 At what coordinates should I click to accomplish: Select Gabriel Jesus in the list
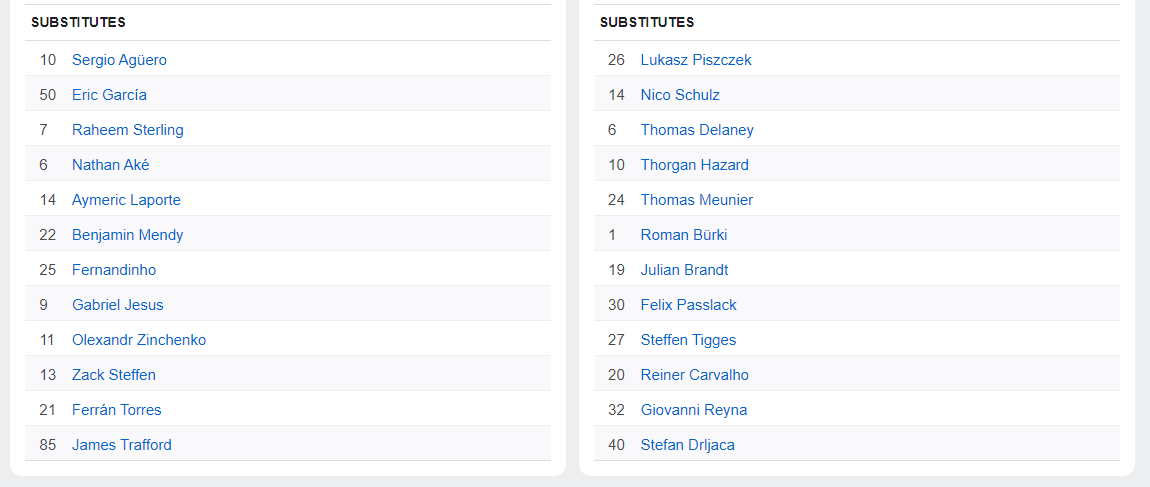pyautogui.click(x=117, y=305)
